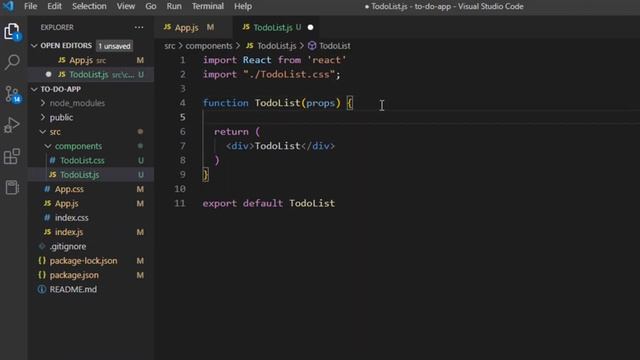Click 'src' breadcrumb segment
Screen dimensions: 640x360
tap(169, 46)
